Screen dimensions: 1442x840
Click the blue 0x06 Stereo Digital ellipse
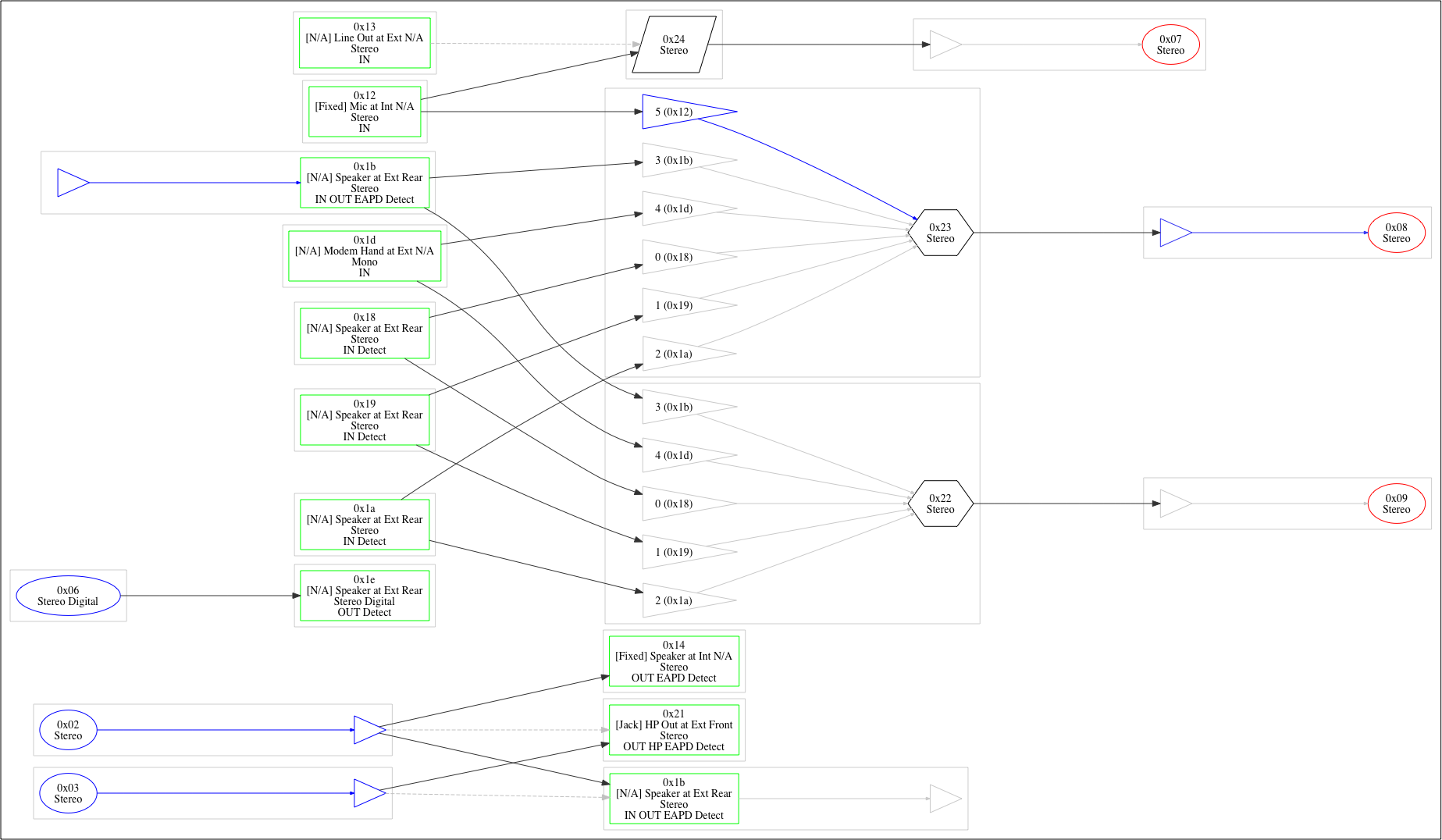tap(68, 596)
